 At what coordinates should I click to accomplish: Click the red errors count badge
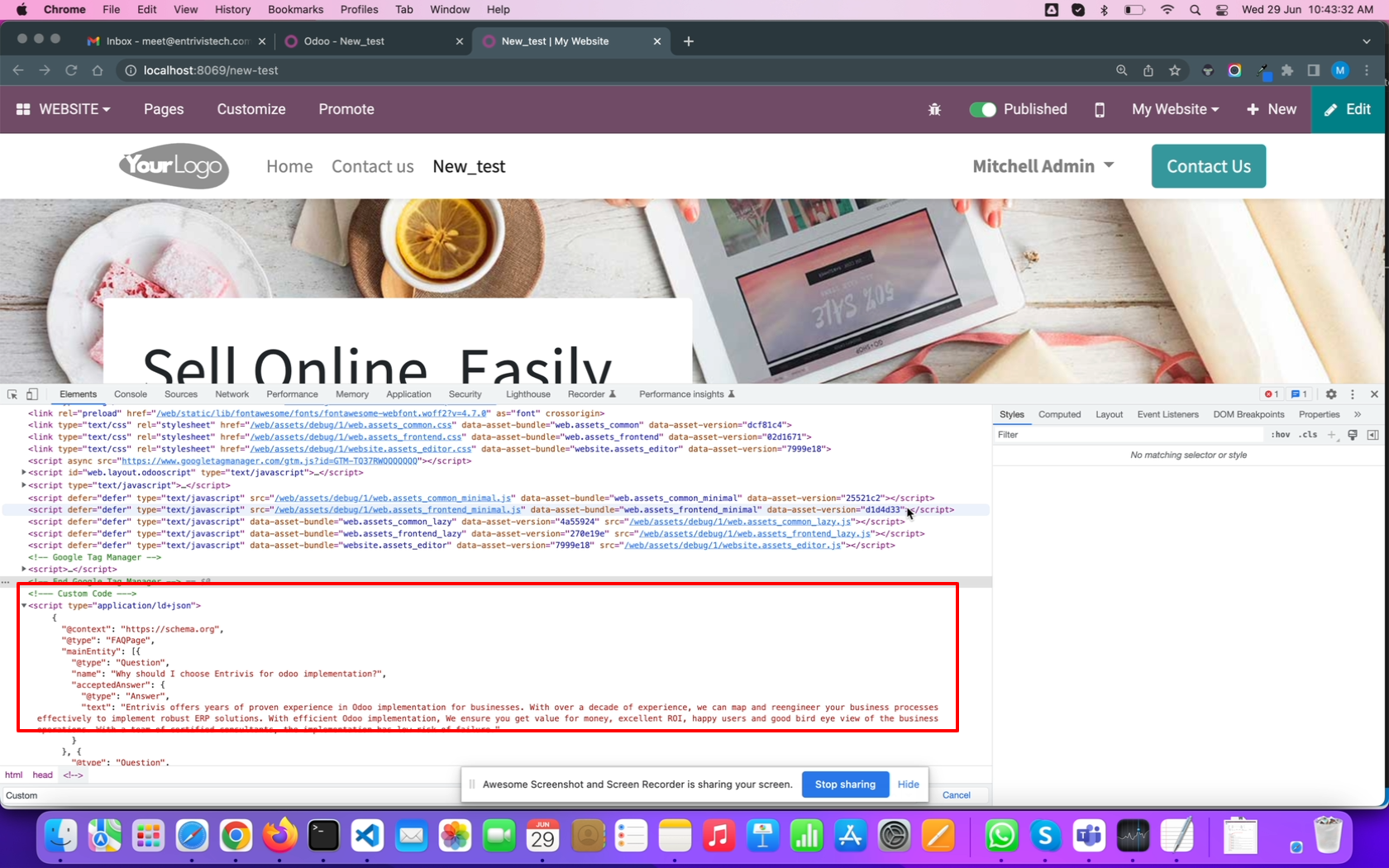[1272, 394]
